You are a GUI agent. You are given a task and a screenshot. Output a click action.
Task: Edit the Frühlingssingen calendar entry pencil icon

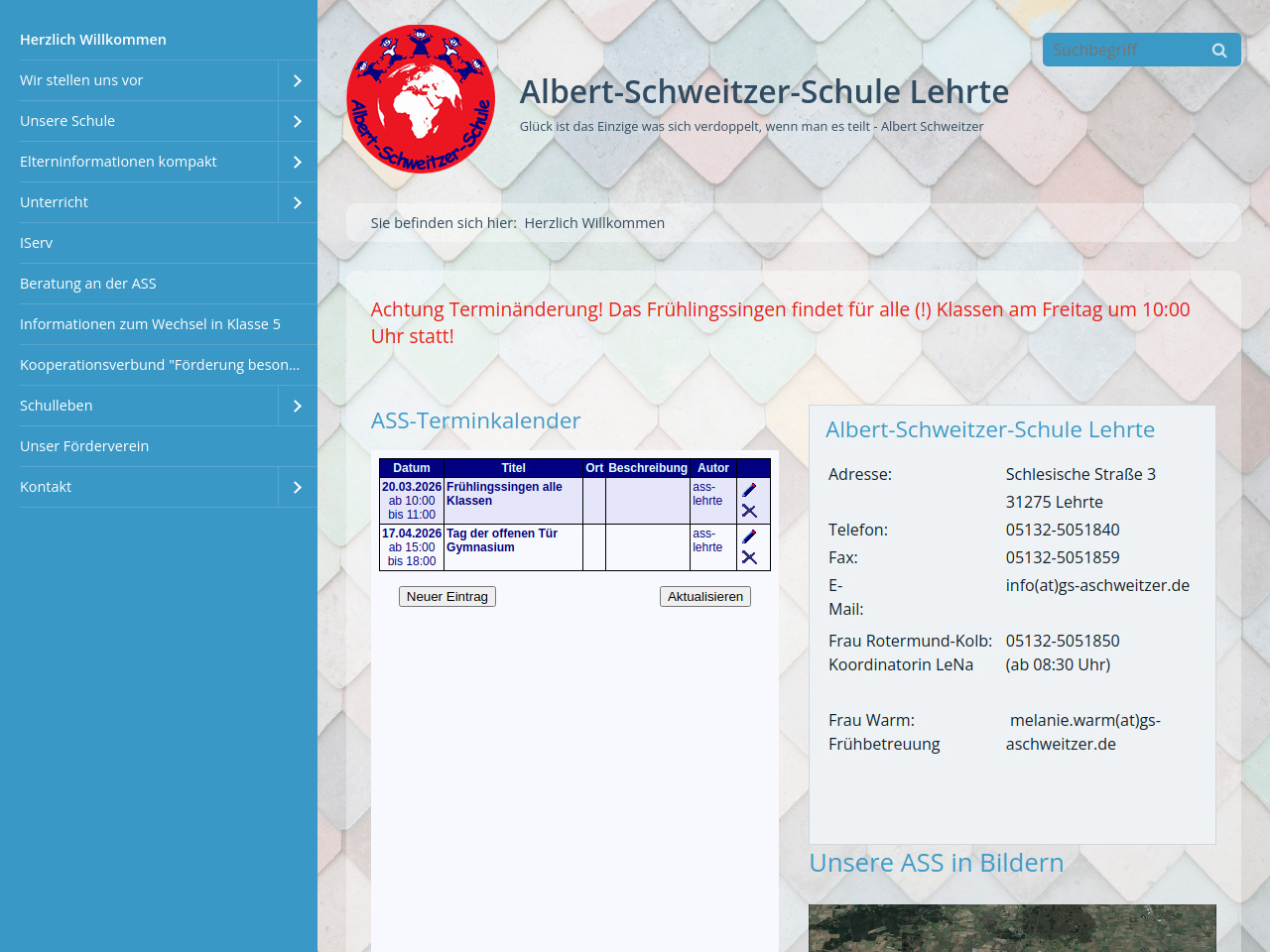click(749, 490)
